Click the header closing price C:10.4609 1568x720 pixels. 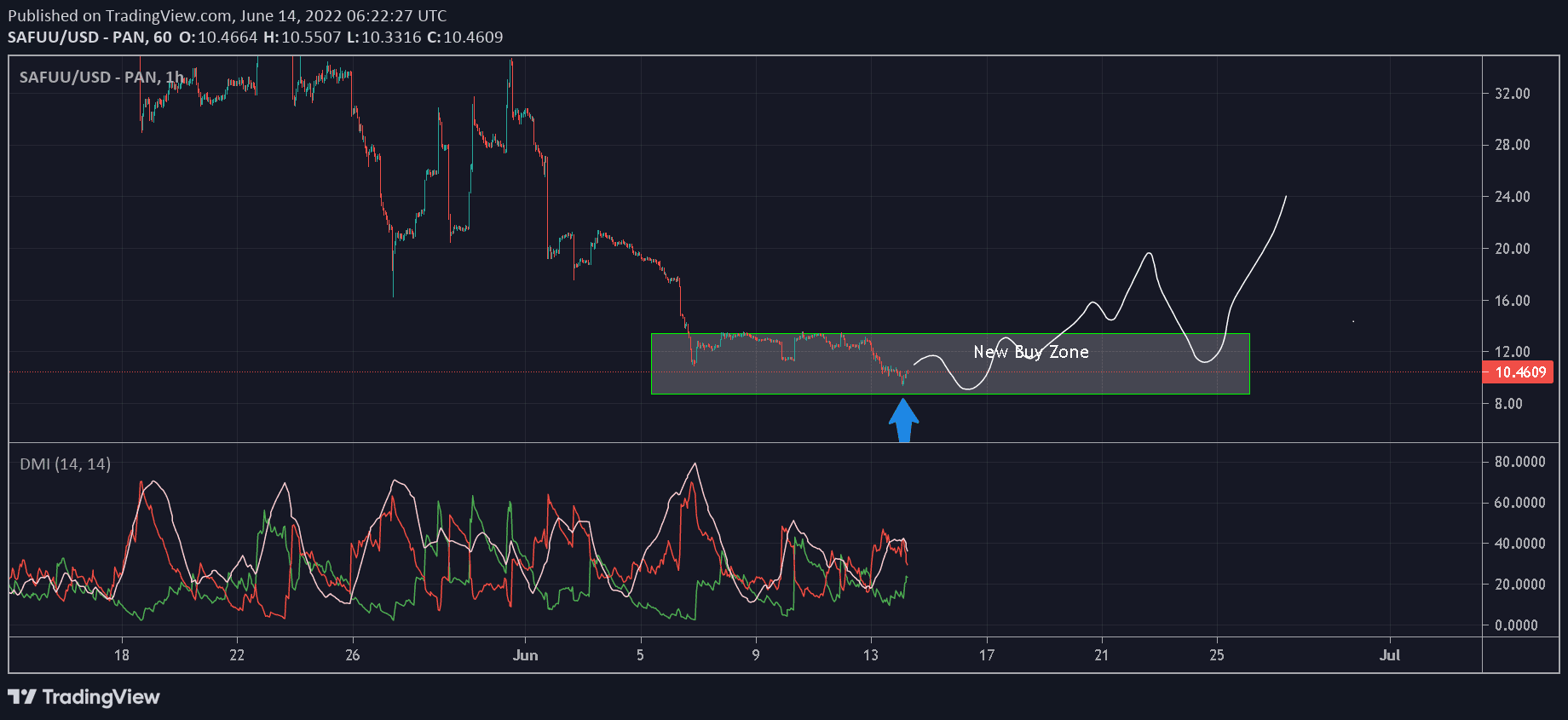(x=464, y=37)
